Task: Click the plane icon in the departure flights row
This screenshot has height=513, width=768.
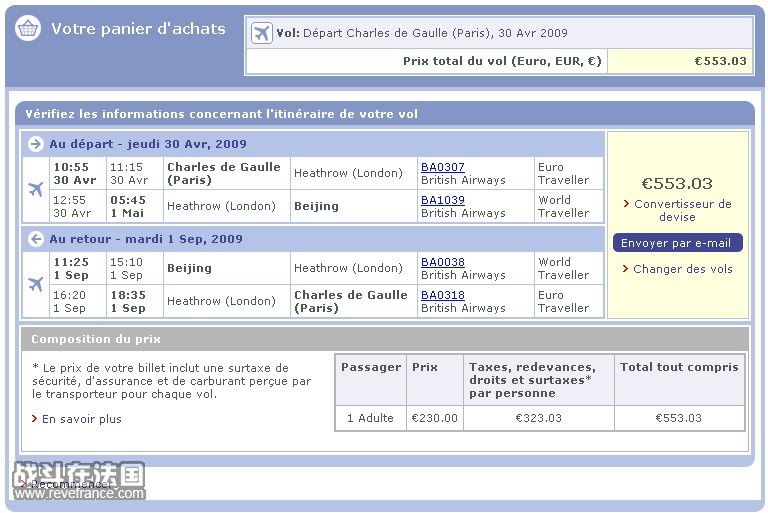Action: coord(36,189)
